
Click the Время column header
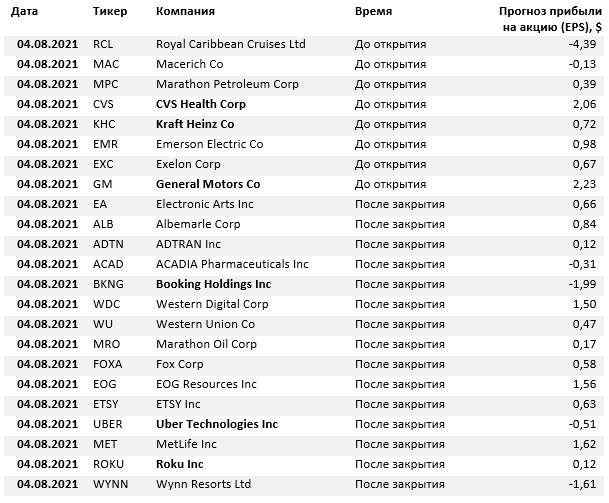[373, 11]
